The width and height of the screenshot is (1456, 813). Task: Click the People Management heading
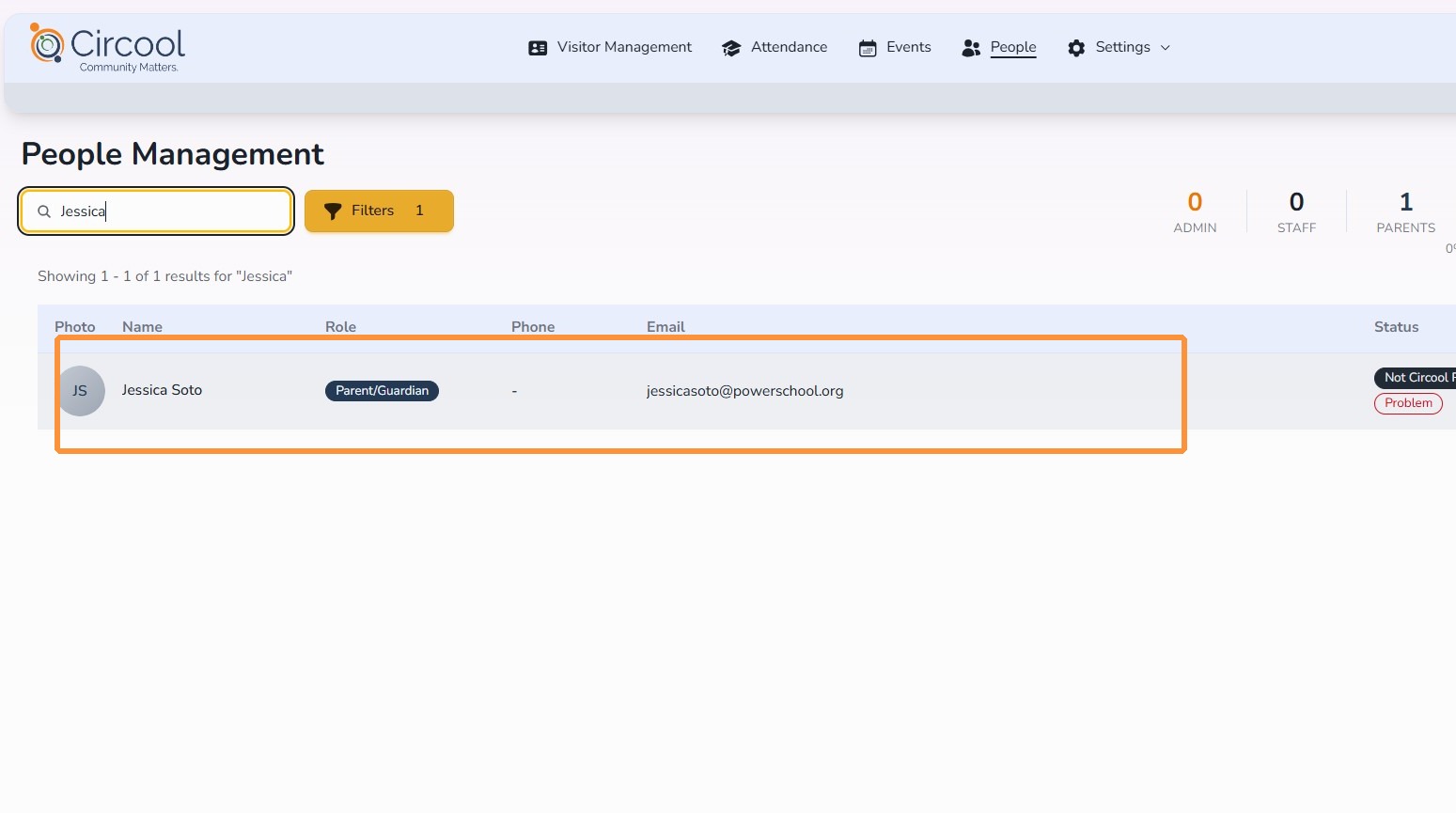(x=173, y=154)
